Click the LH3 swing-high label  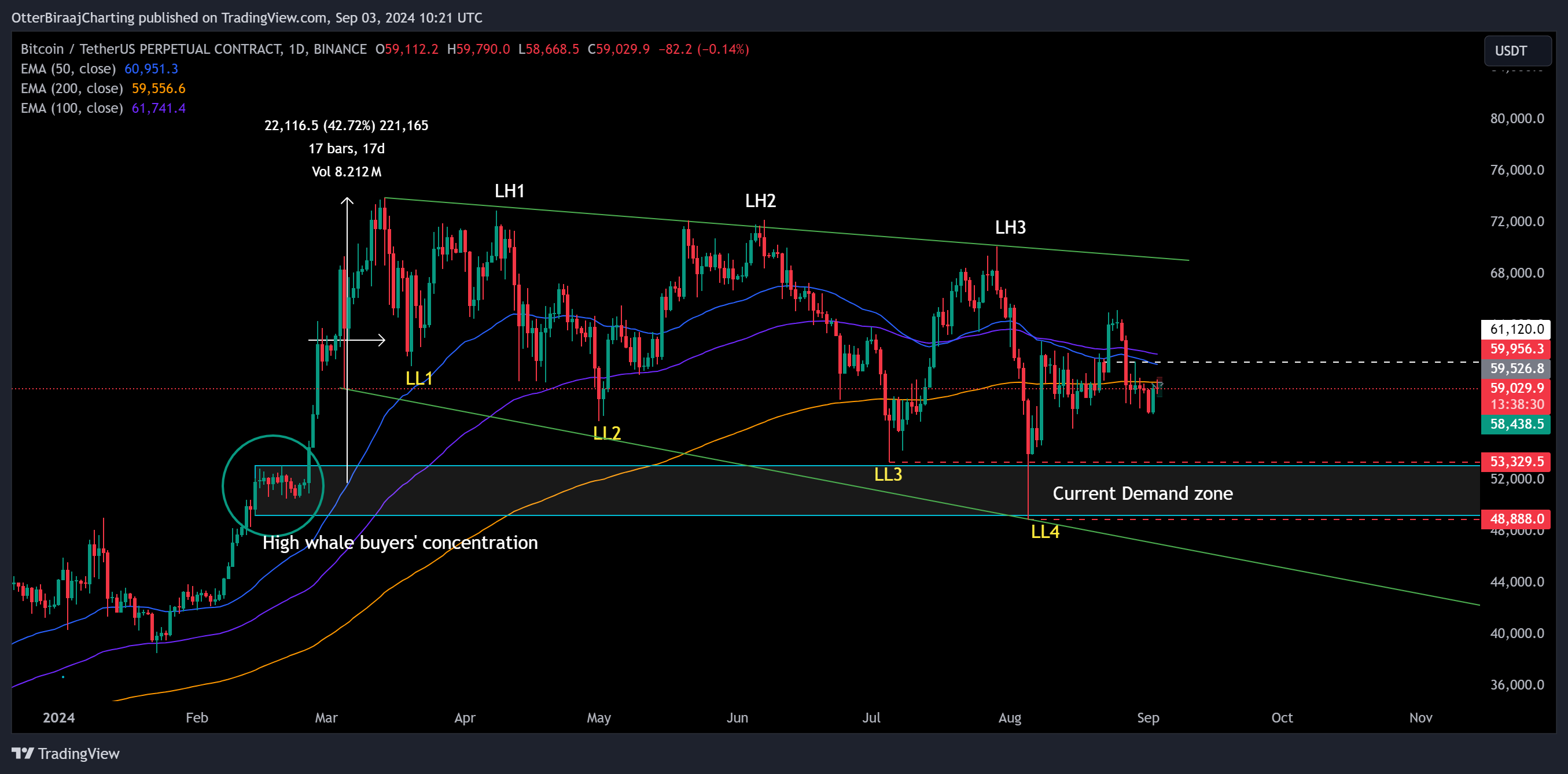(1010, 227)
